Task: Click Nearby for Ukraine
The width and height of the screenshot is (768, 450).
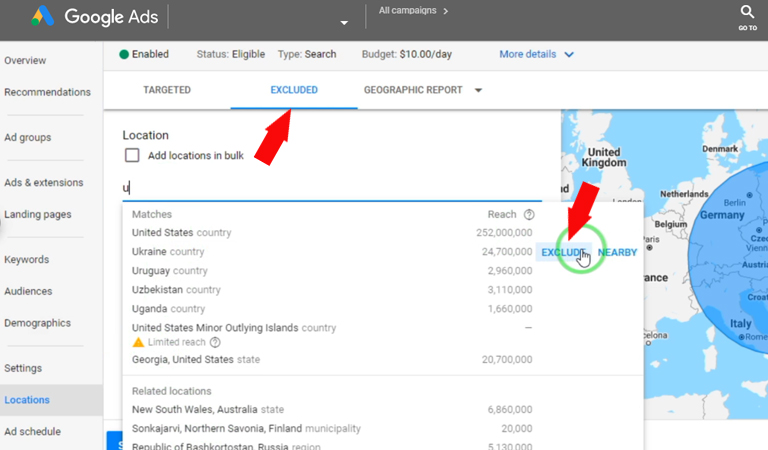Action: (617, 253)
